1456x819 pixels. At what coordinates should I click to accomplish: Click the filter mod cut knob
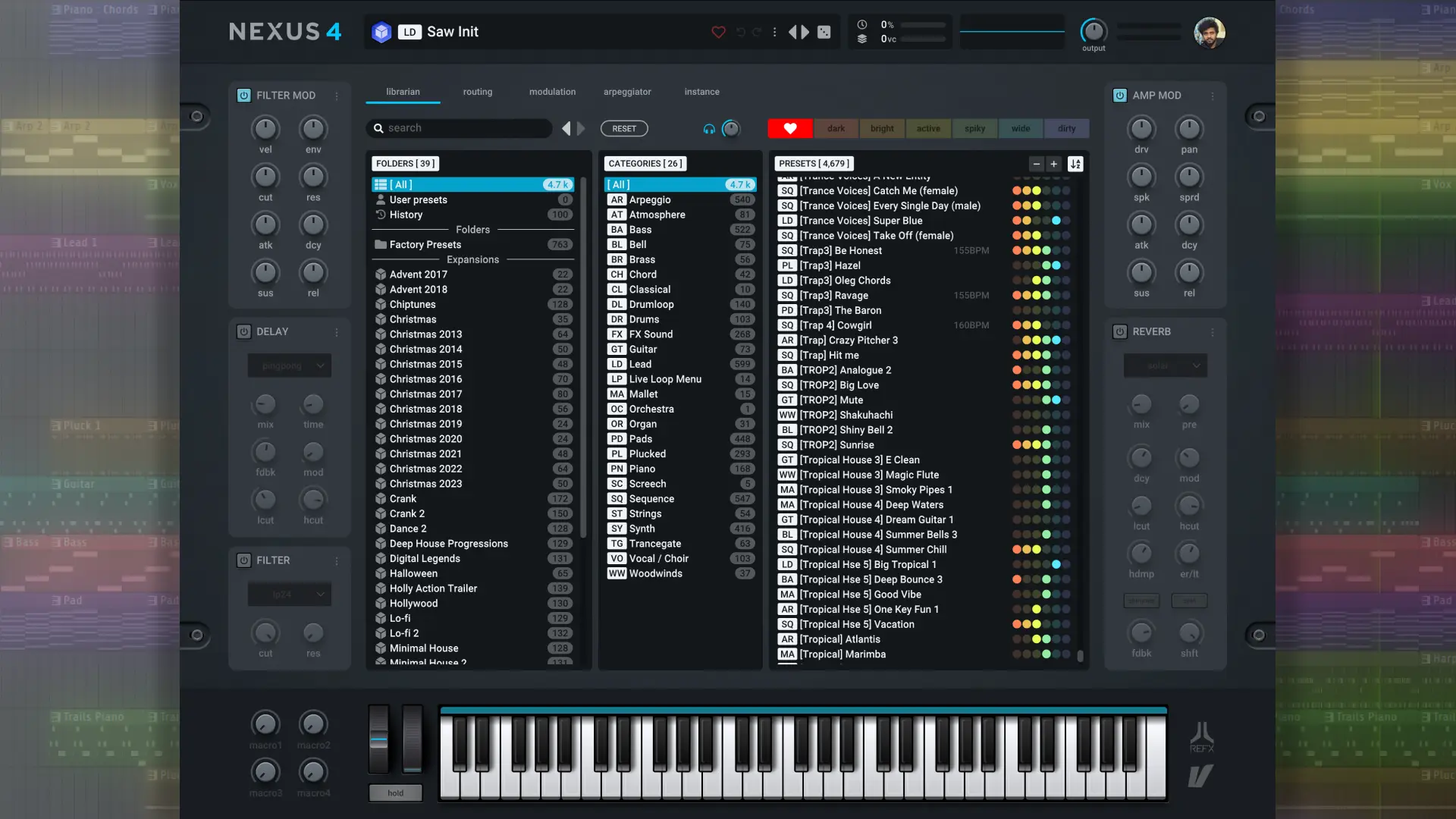[265, 177]
